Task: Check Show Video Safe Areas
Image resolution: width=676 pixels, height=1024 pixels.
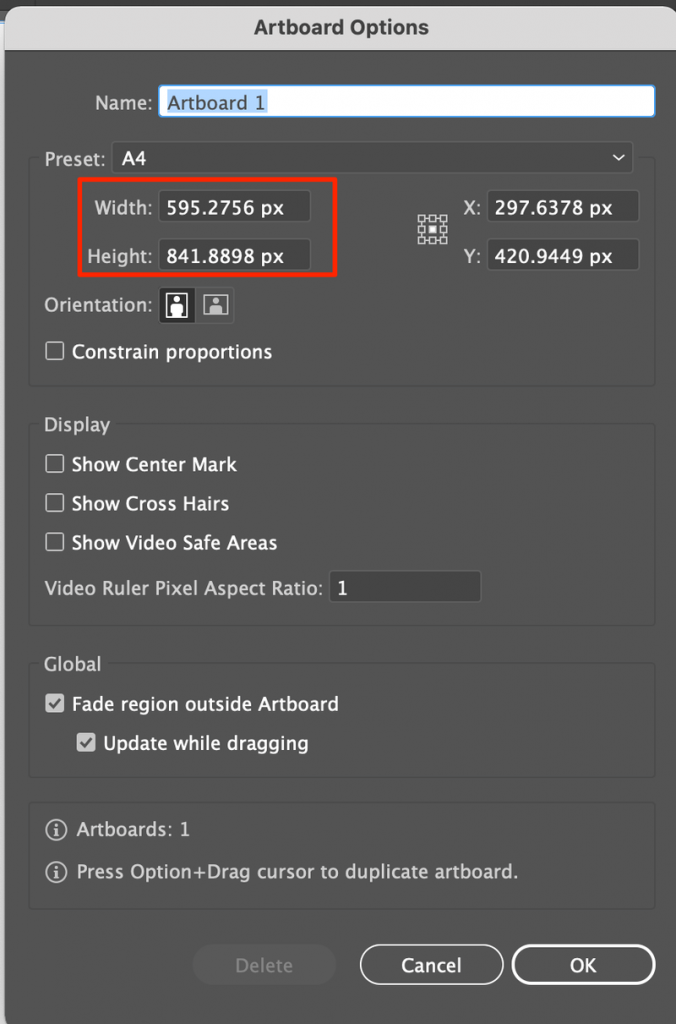Action: [55, 542]
